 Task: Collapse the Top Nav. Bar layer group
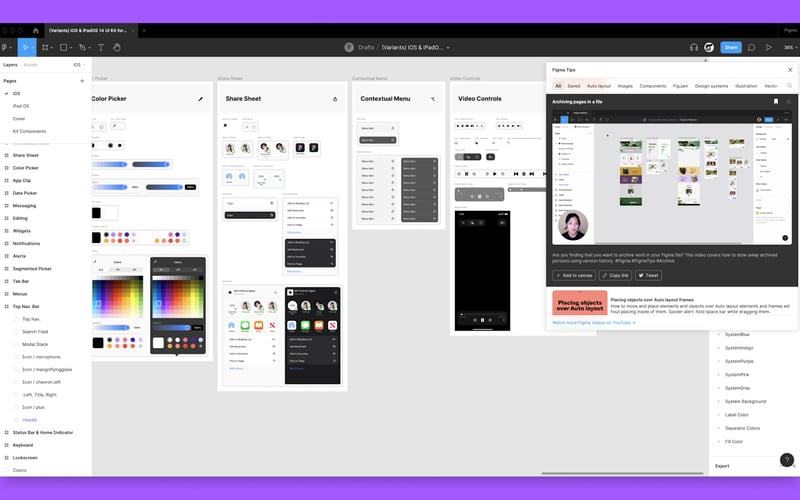tap(7, 307)
